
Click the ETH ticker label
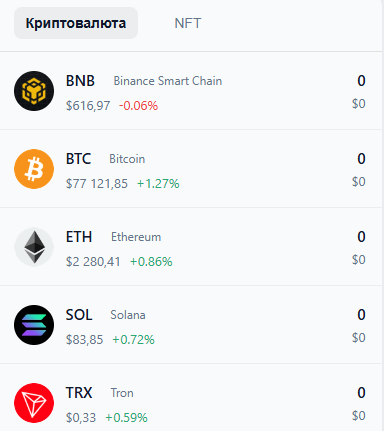coord(79,237)
